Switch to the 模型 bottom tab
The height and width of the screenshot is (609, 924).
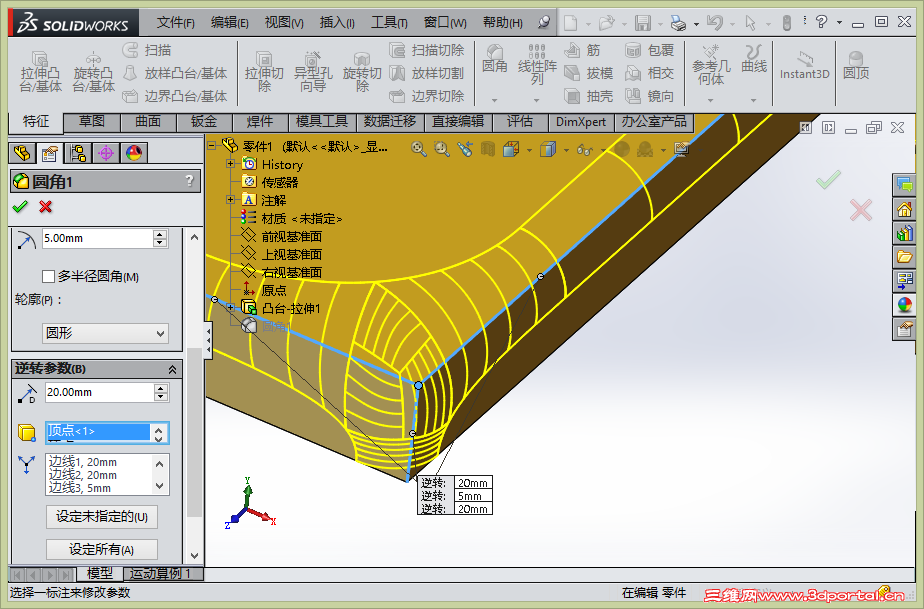point(100,574)
